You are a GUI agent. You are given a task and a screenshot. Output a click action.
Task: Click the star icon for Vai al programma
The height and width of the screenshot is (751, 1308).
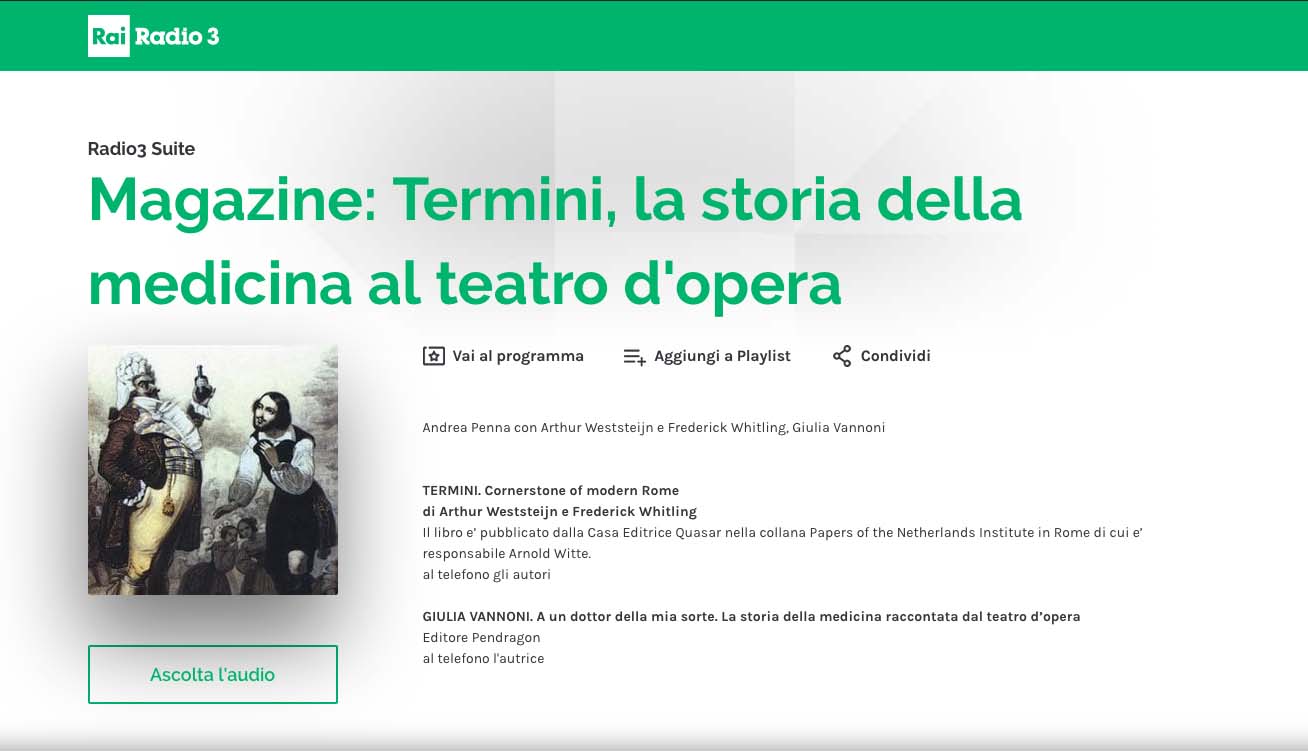click(433, 356)
